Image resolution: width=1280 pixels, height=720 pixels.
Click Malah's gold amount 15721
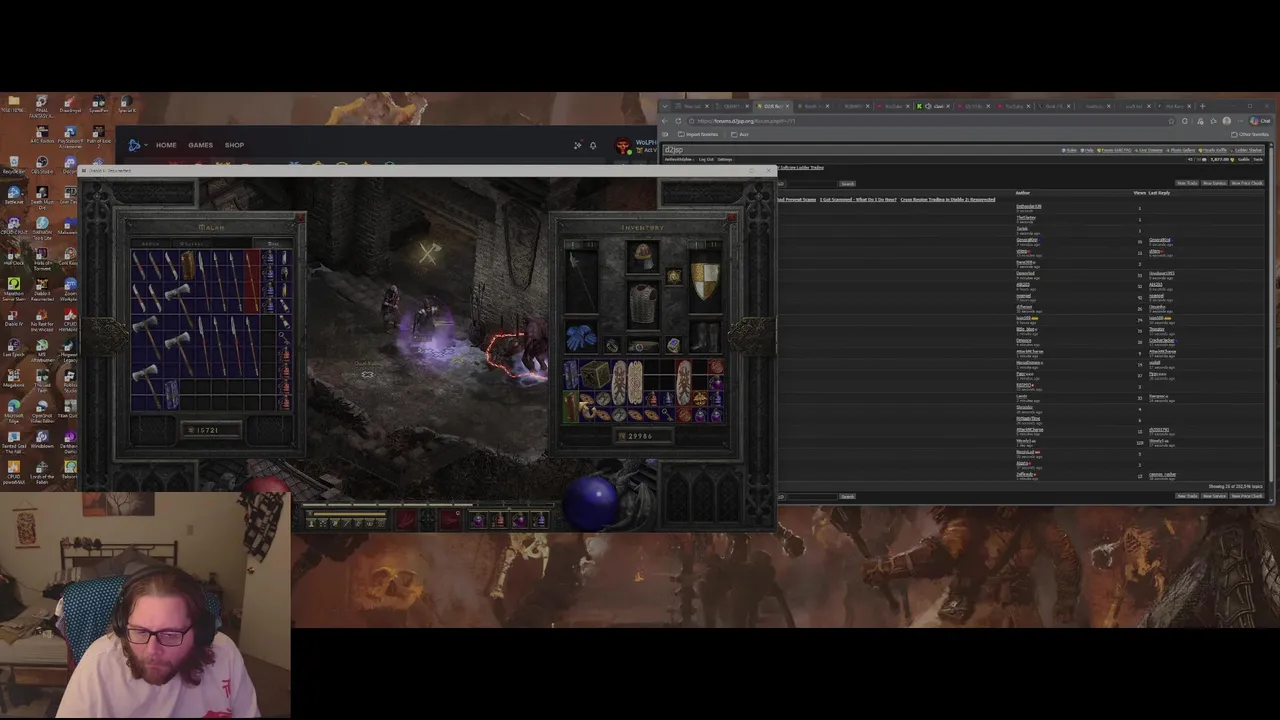coord(210,430)
